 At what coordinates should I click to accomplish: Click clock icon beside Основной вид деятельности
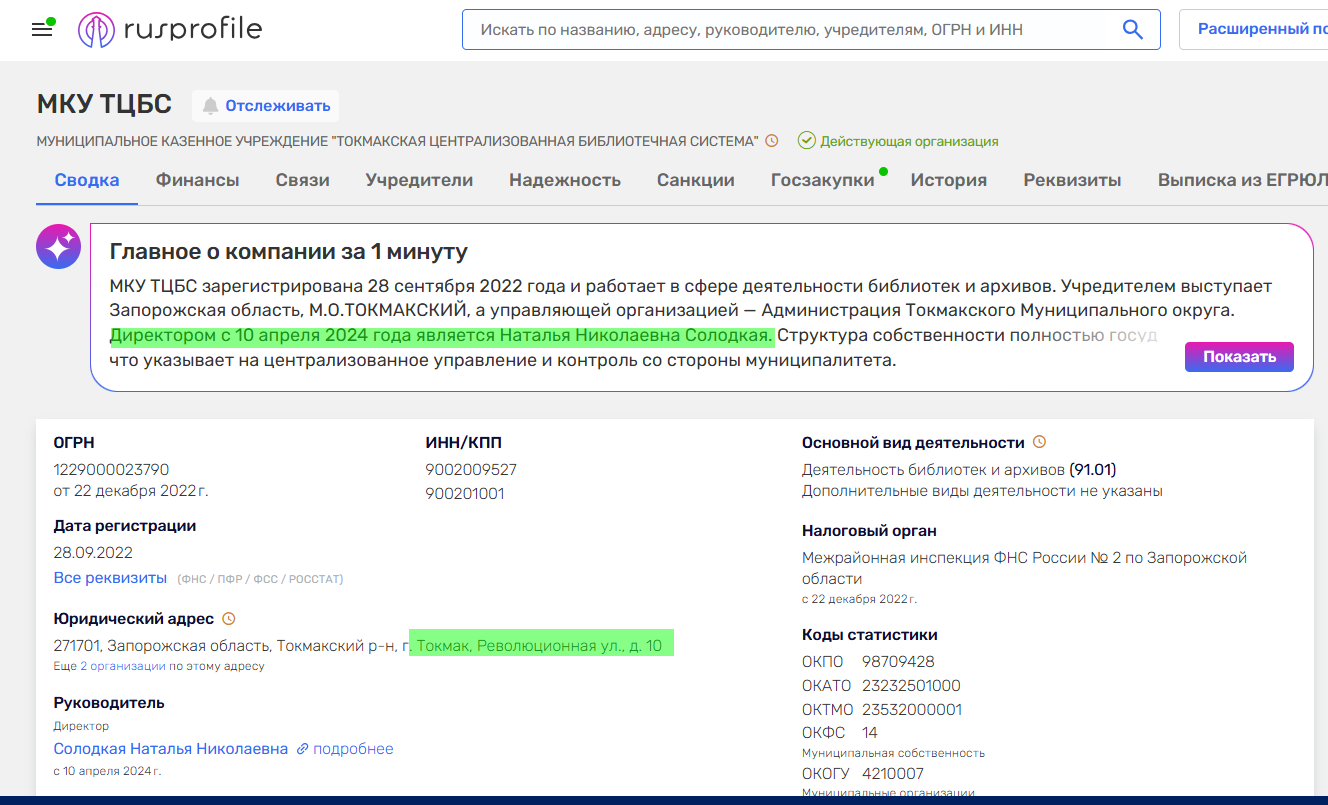point(1038,441)
